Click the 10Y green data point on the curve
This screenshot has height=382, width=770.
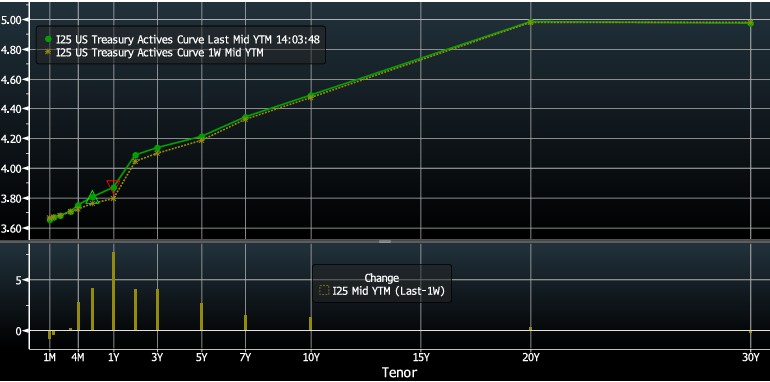coord(311,95)
